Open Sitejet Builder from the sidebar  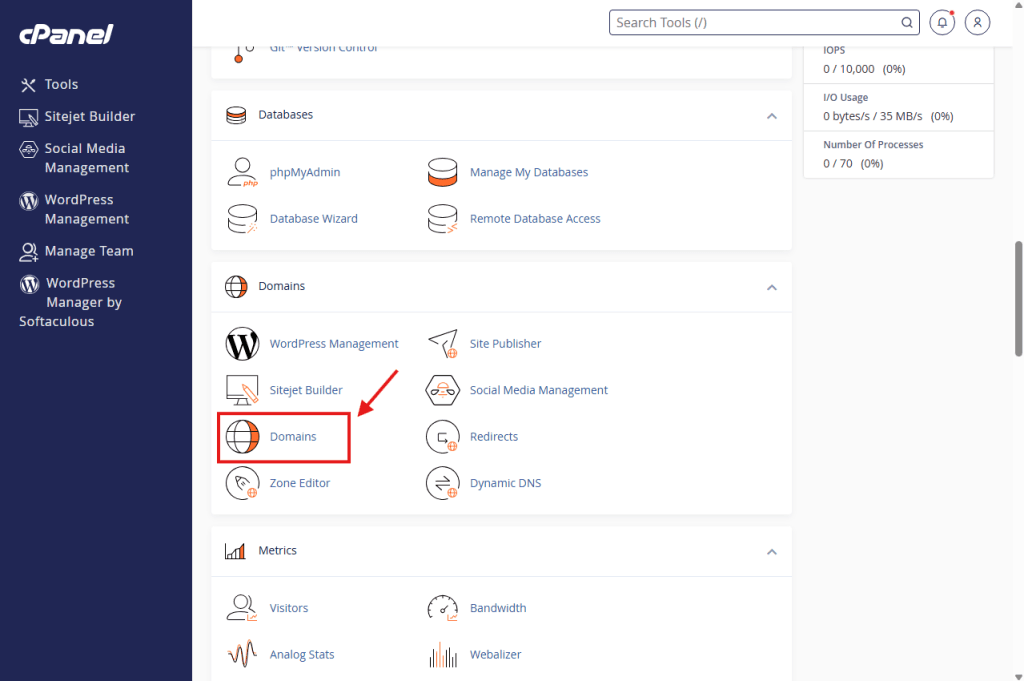tap(89, 117)
